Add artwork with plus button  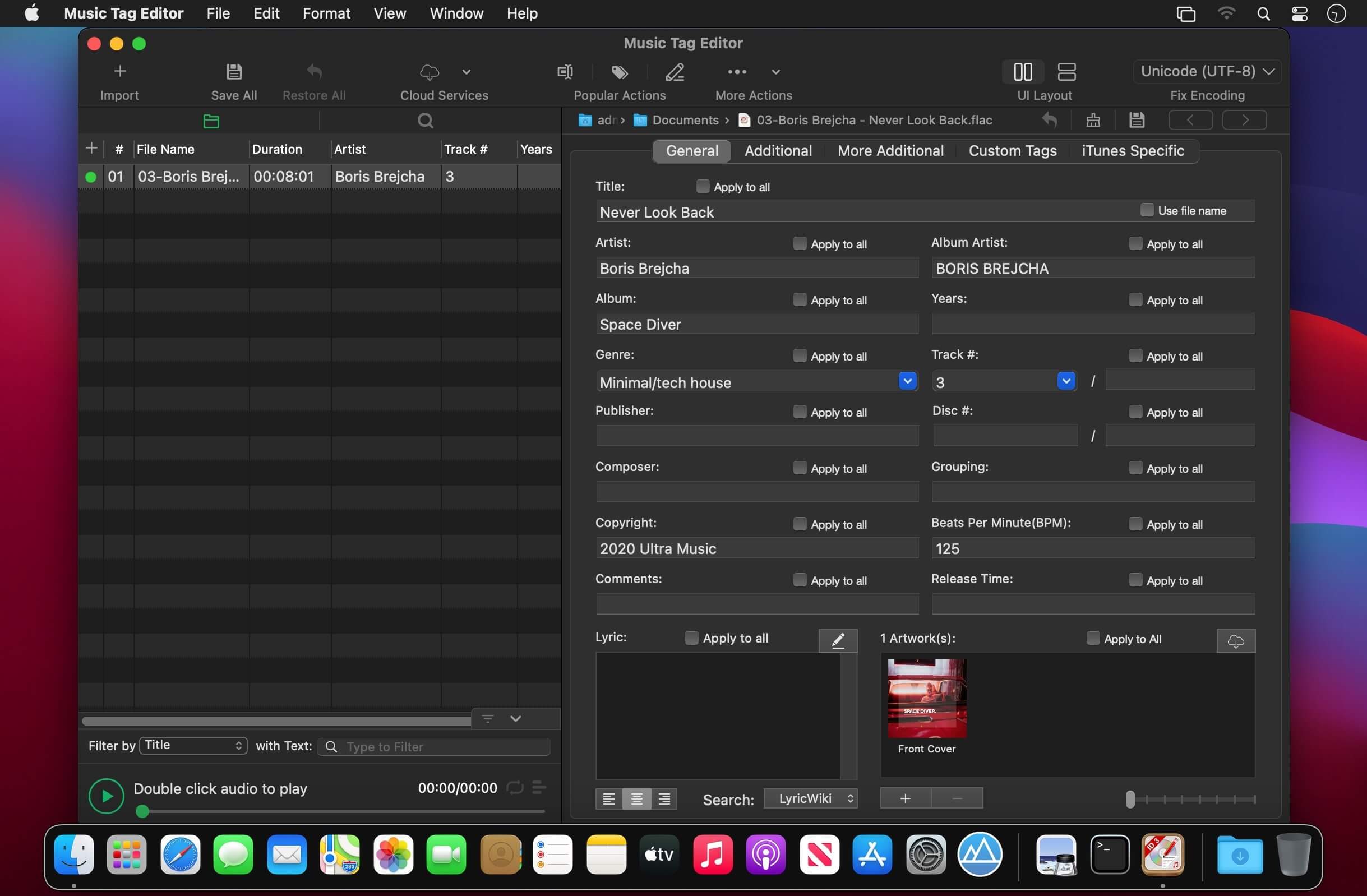click(905, 798)
